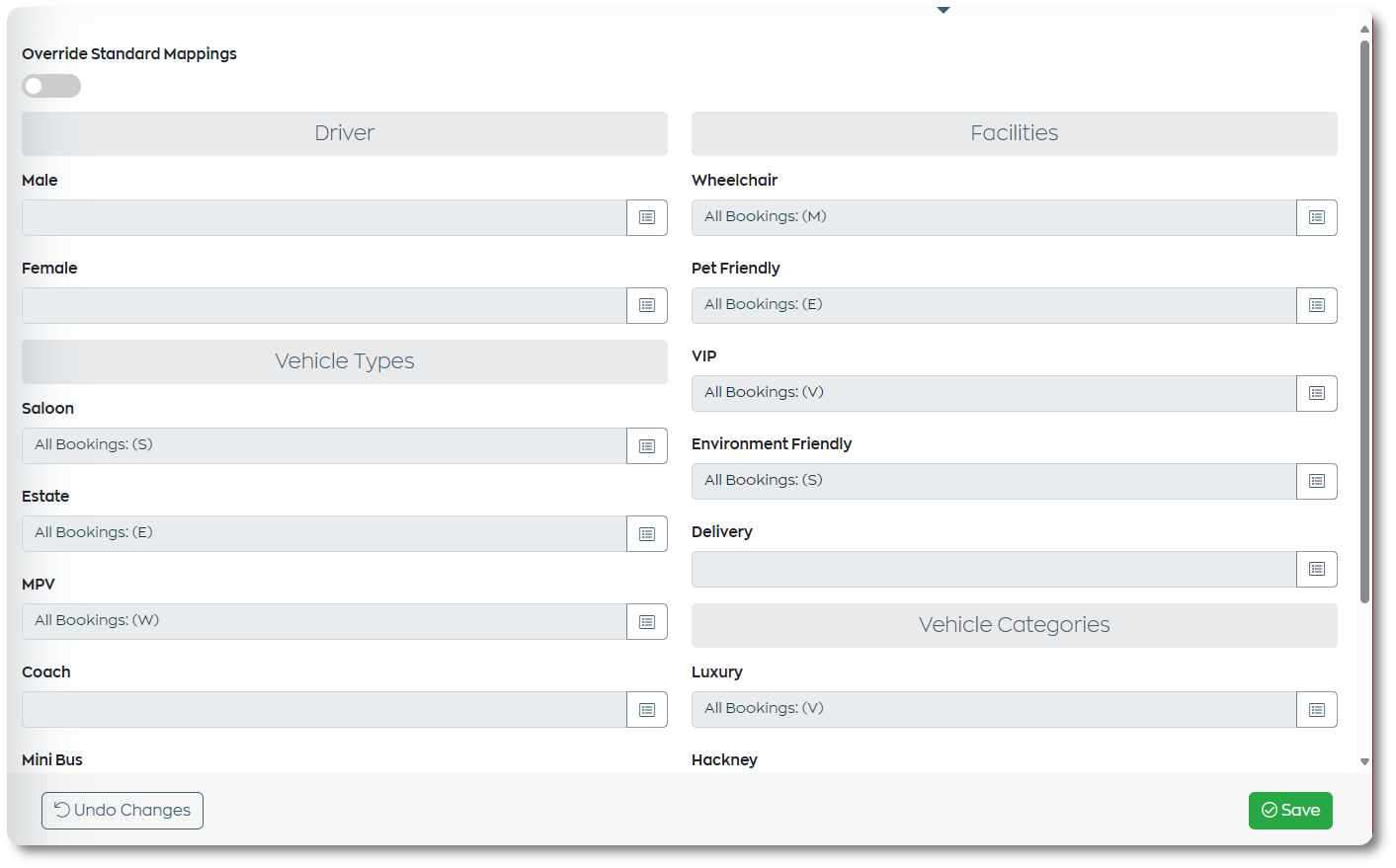The height and width of the screenshot is (868, 1396).
Task: Click list icon beside Wheelchair field
Action: click(1317, 217)
